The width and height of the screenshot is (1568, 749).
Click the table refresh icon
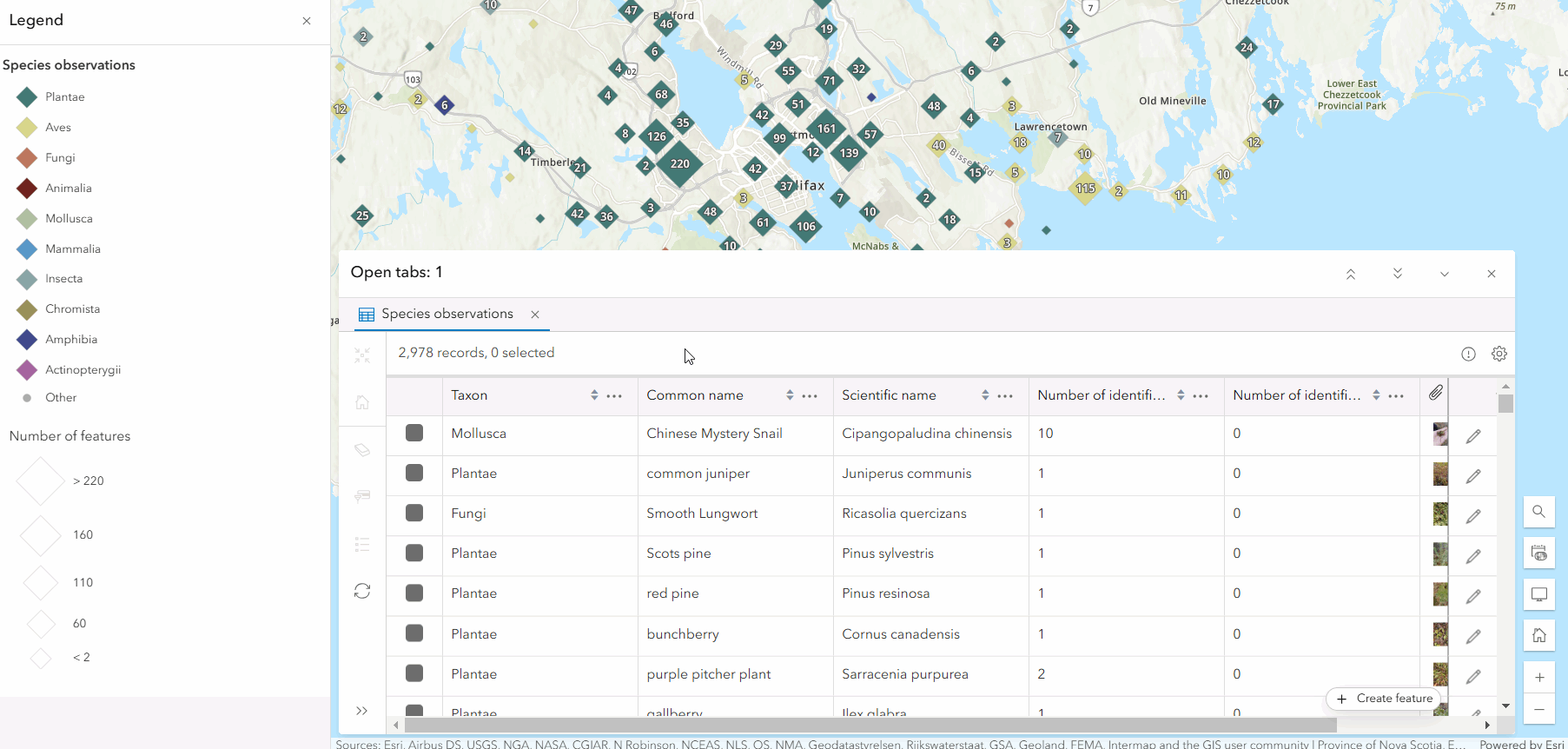(362, 591)
